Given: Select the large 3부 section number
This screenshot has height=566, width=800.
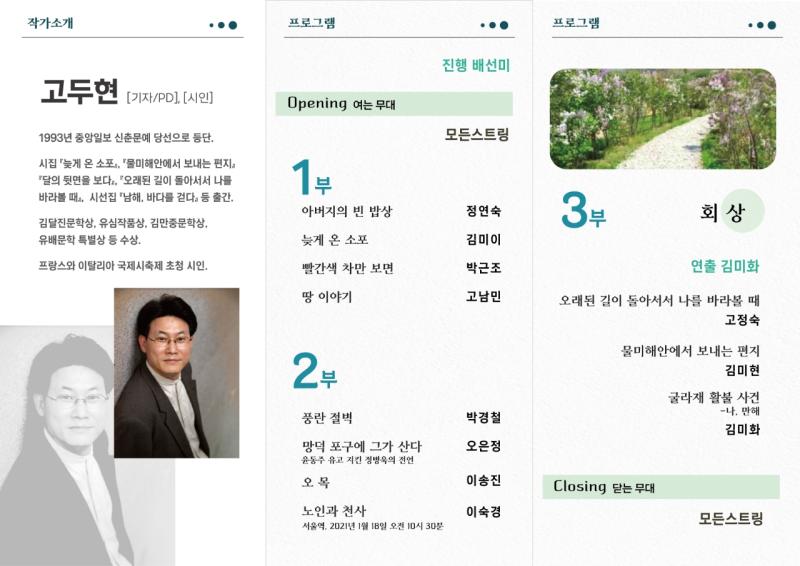Looking at the screenshot, I should 583,212.
